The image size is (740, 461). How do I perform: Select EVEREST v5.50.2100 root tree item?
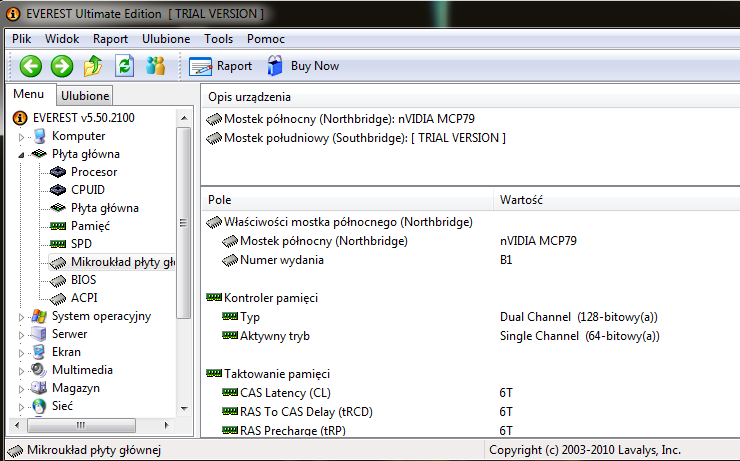click(84, 117)
